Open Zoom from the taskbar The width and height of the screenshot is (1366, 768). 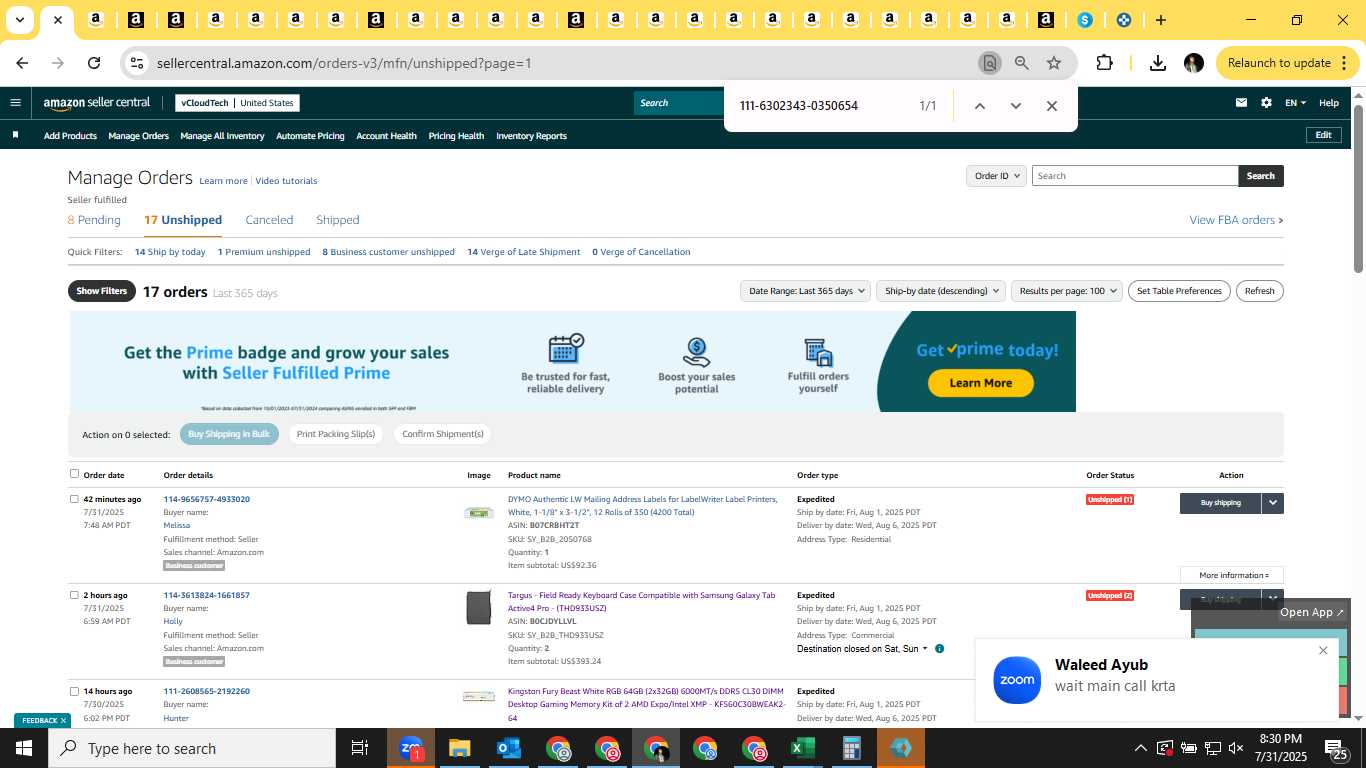pyautogui.click(x=411, y=748)
